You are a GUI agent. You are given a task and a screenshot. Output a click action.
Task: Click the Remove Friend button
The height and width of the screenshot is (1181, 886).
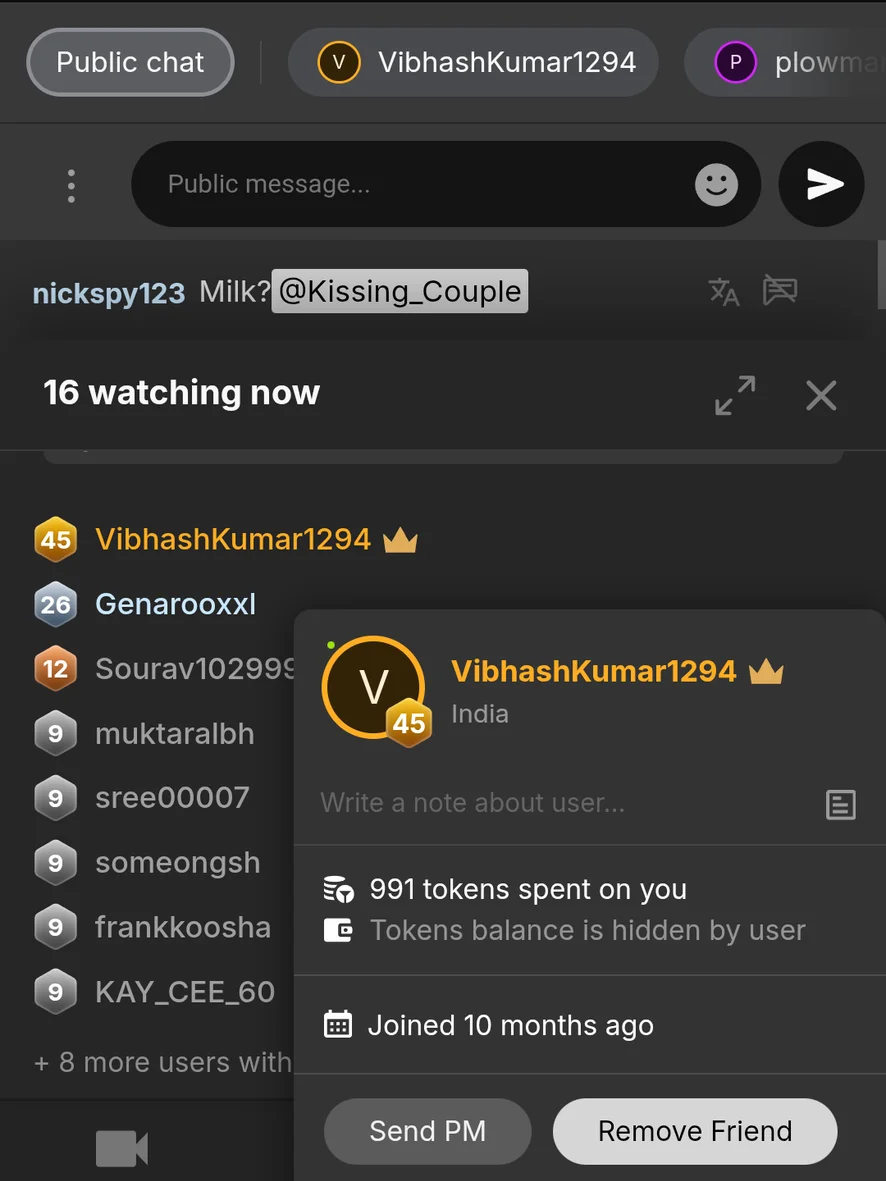click(695, 1131)
